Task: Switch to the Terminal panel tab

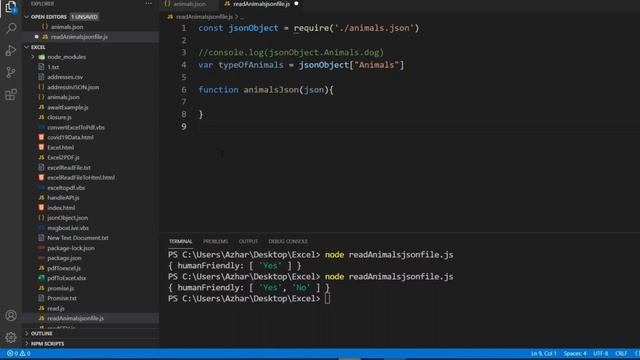Action: point(180,242)
